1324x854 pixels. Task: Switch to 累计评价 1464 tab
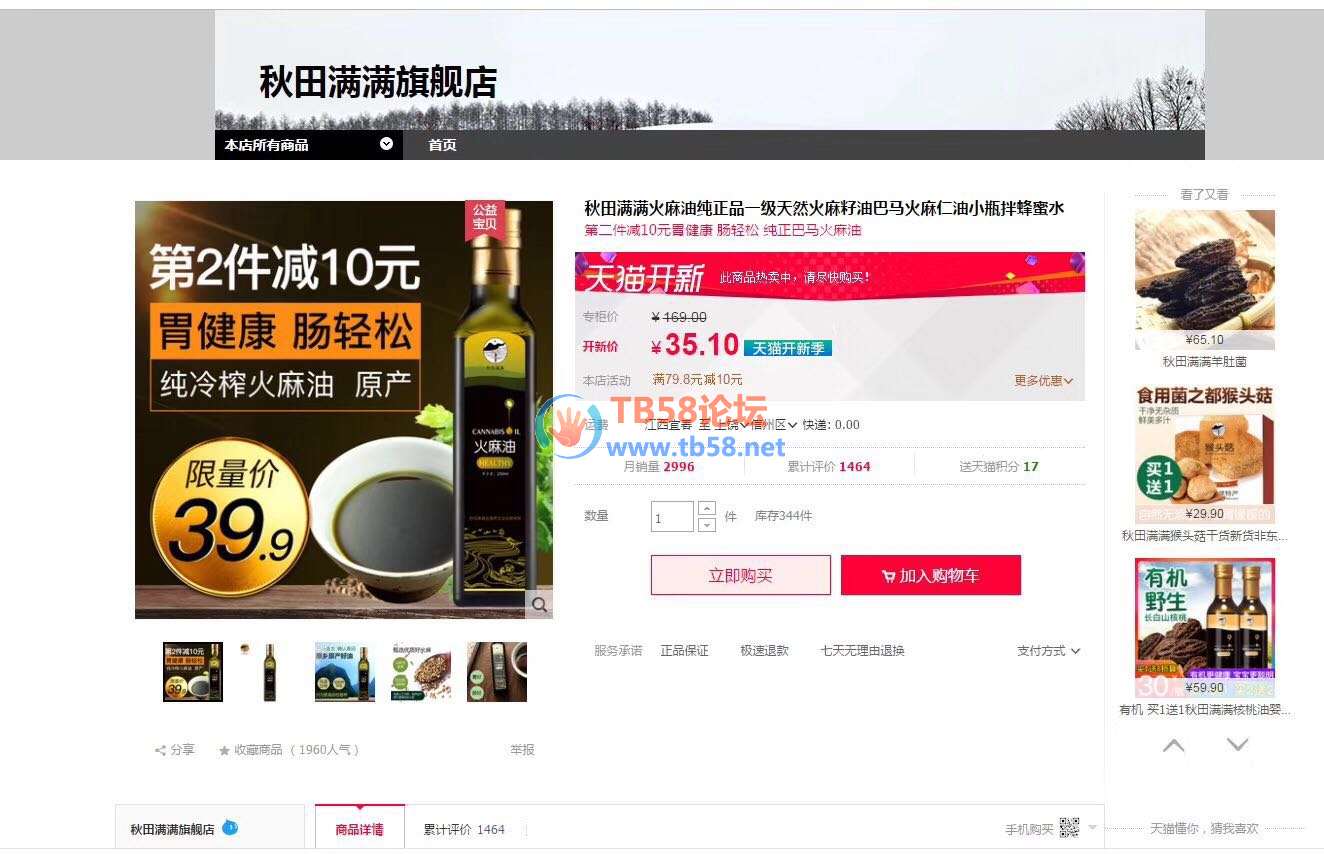(464, 829)
